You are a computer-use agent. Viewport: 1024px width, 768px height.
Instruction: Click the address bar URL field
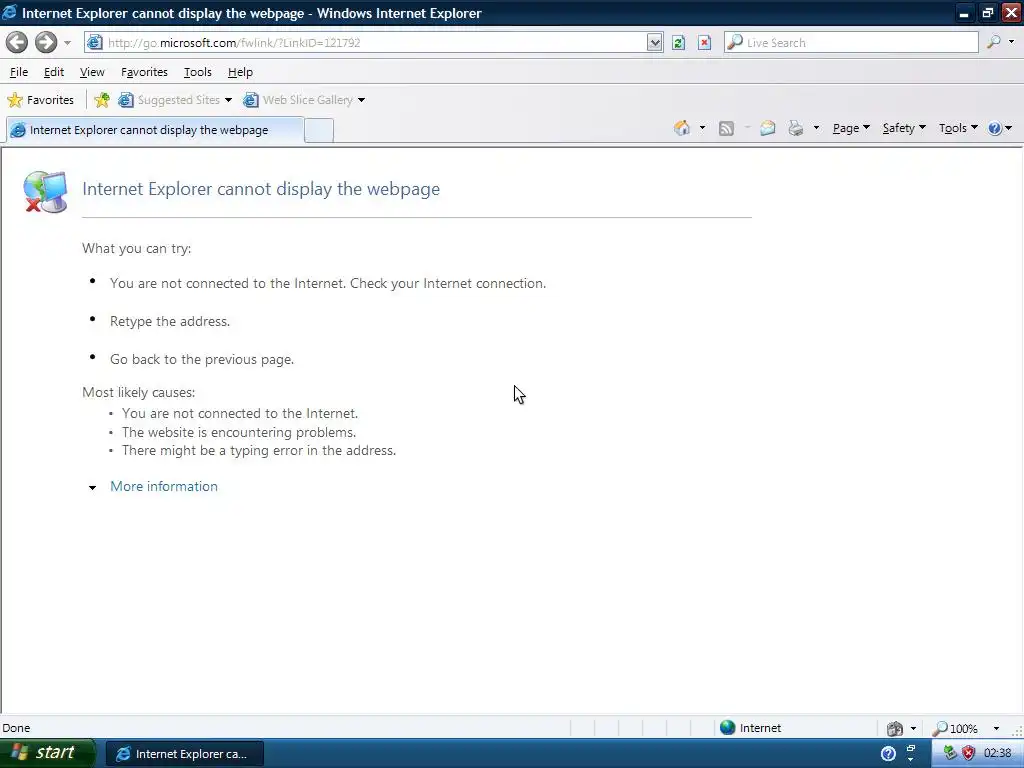(376, 42)
